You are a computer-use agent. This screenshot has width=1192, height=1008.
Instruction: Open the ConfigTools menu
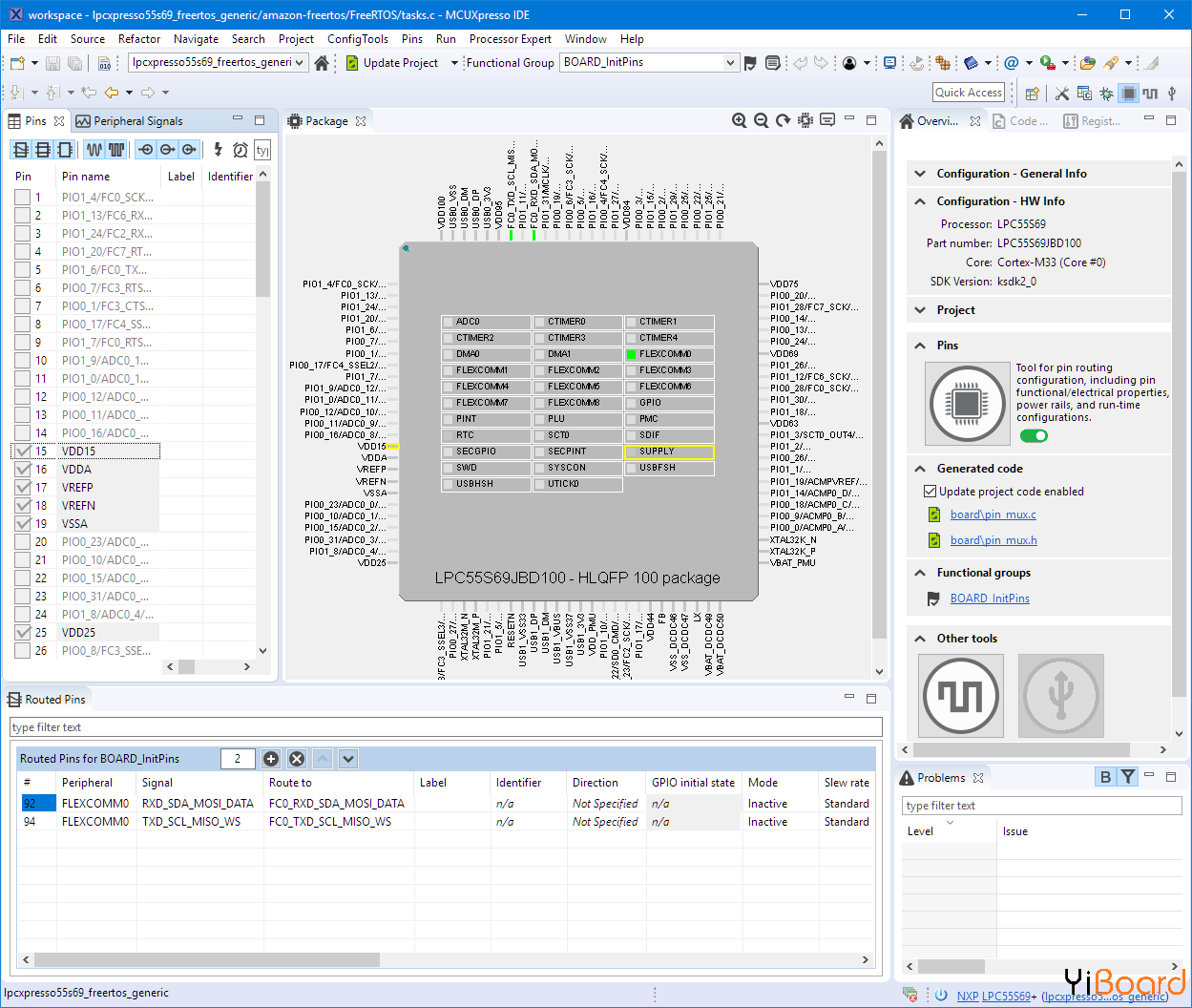[x=358, y=39]
